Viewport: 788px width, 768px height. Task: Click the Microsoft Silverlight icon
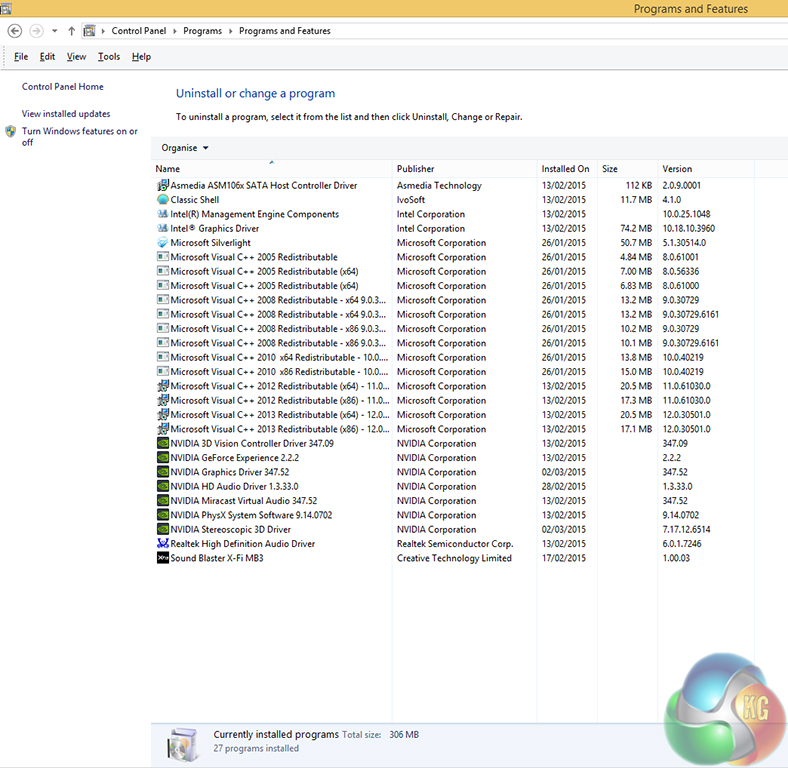[x=163, y=243]
